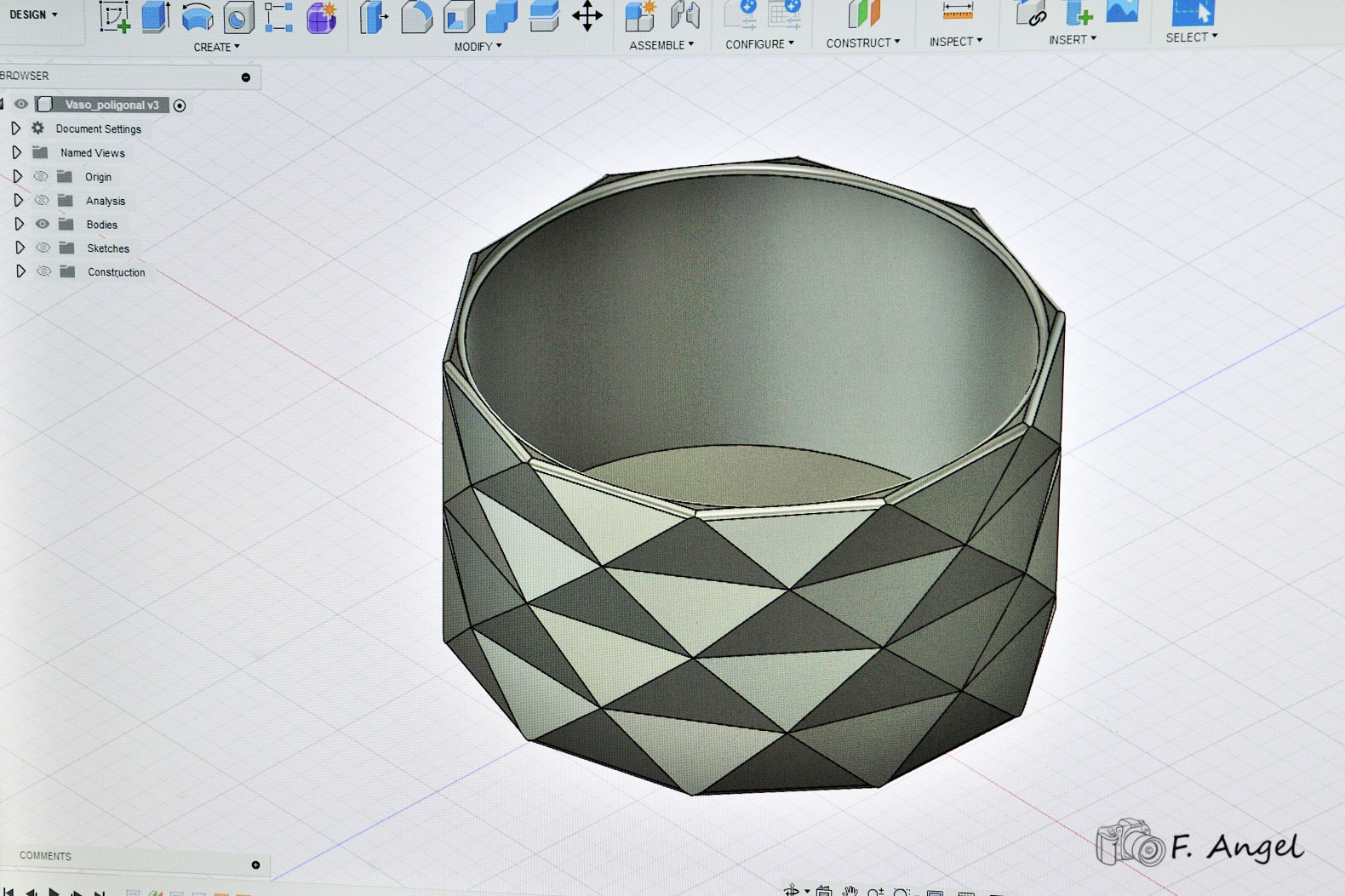Show the hidden Sketches folder

pyautogui.click(x=43, y=248)
